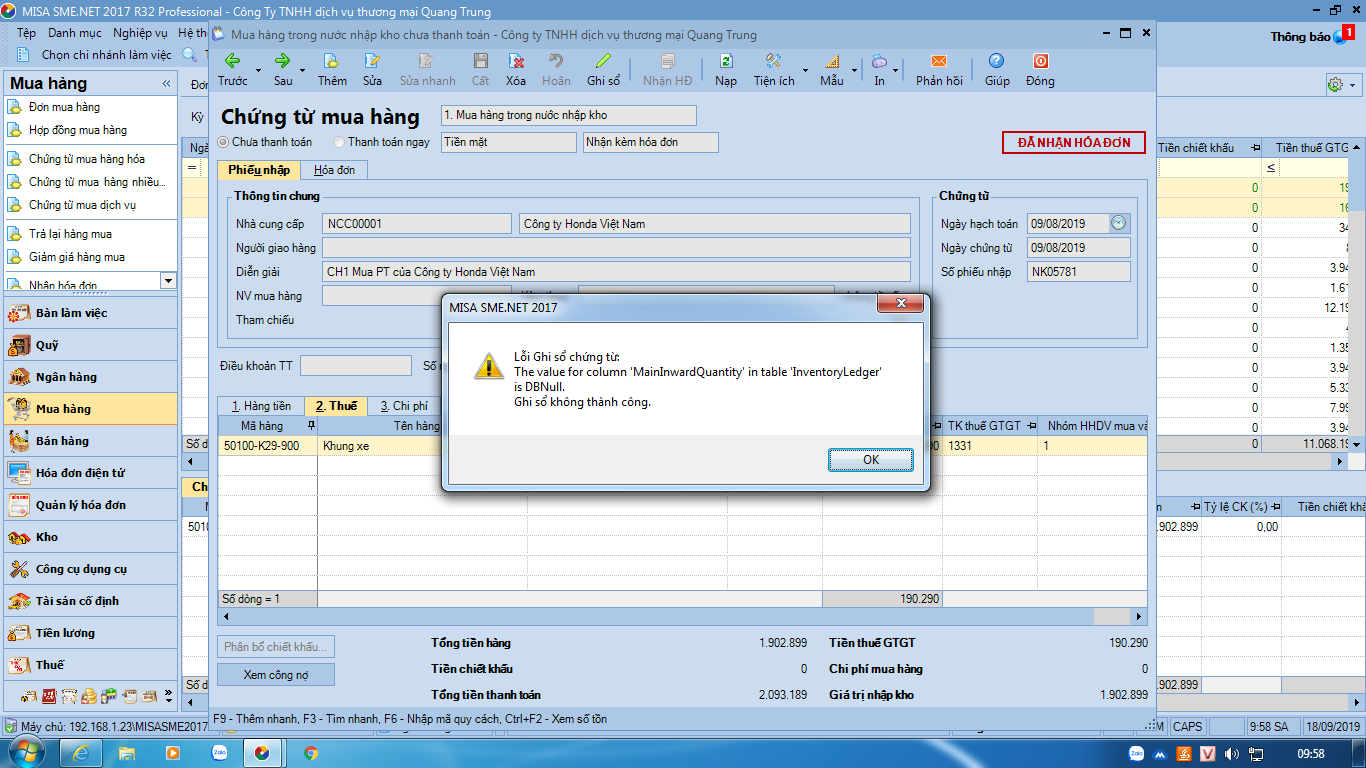Click OK in the error dialog
Screen dimensions: 1366x768
pyautogui.click(x=871, y=460)
